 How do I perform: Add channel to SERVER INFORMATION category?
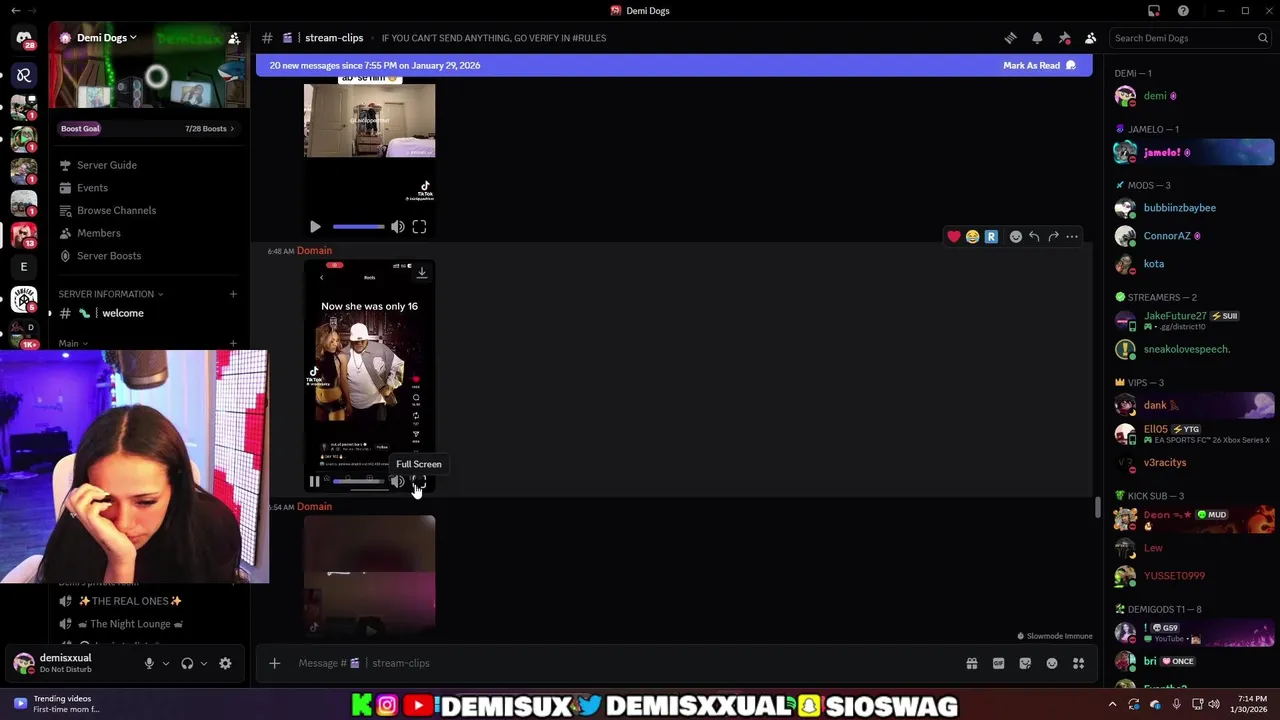tap(233, 294)
